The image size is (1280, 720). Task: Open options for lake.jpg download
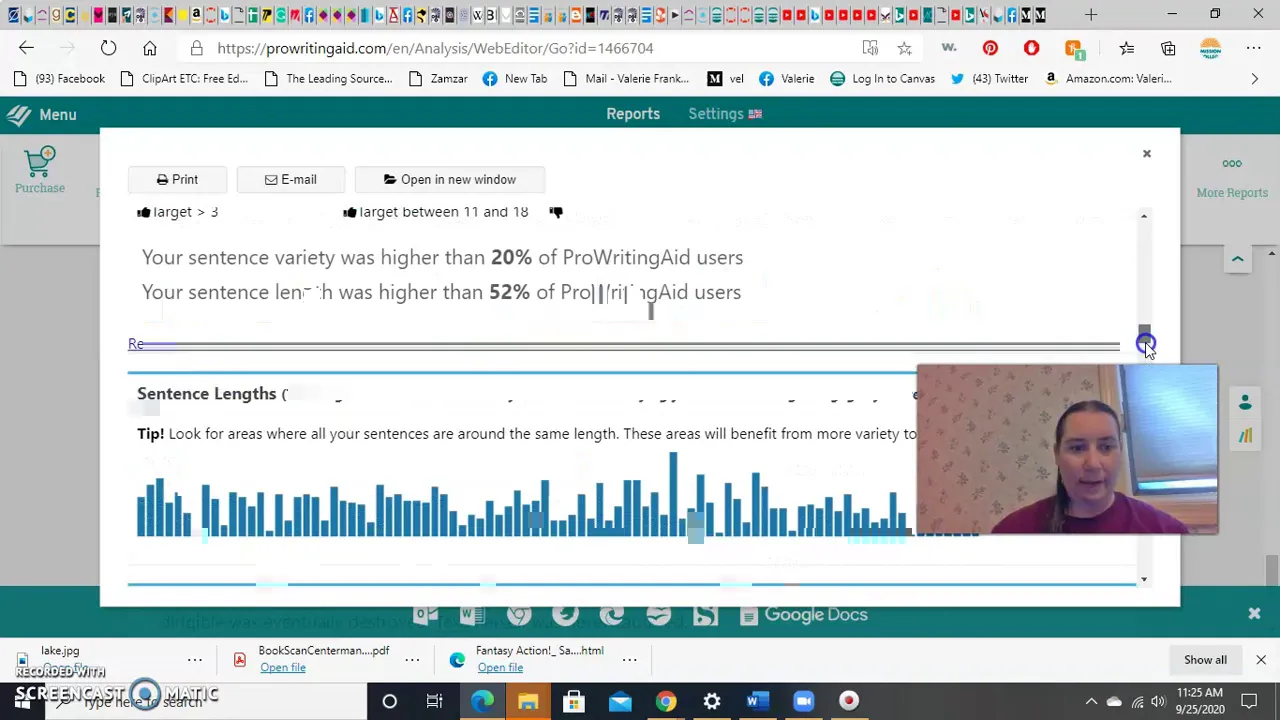point(195,660)
